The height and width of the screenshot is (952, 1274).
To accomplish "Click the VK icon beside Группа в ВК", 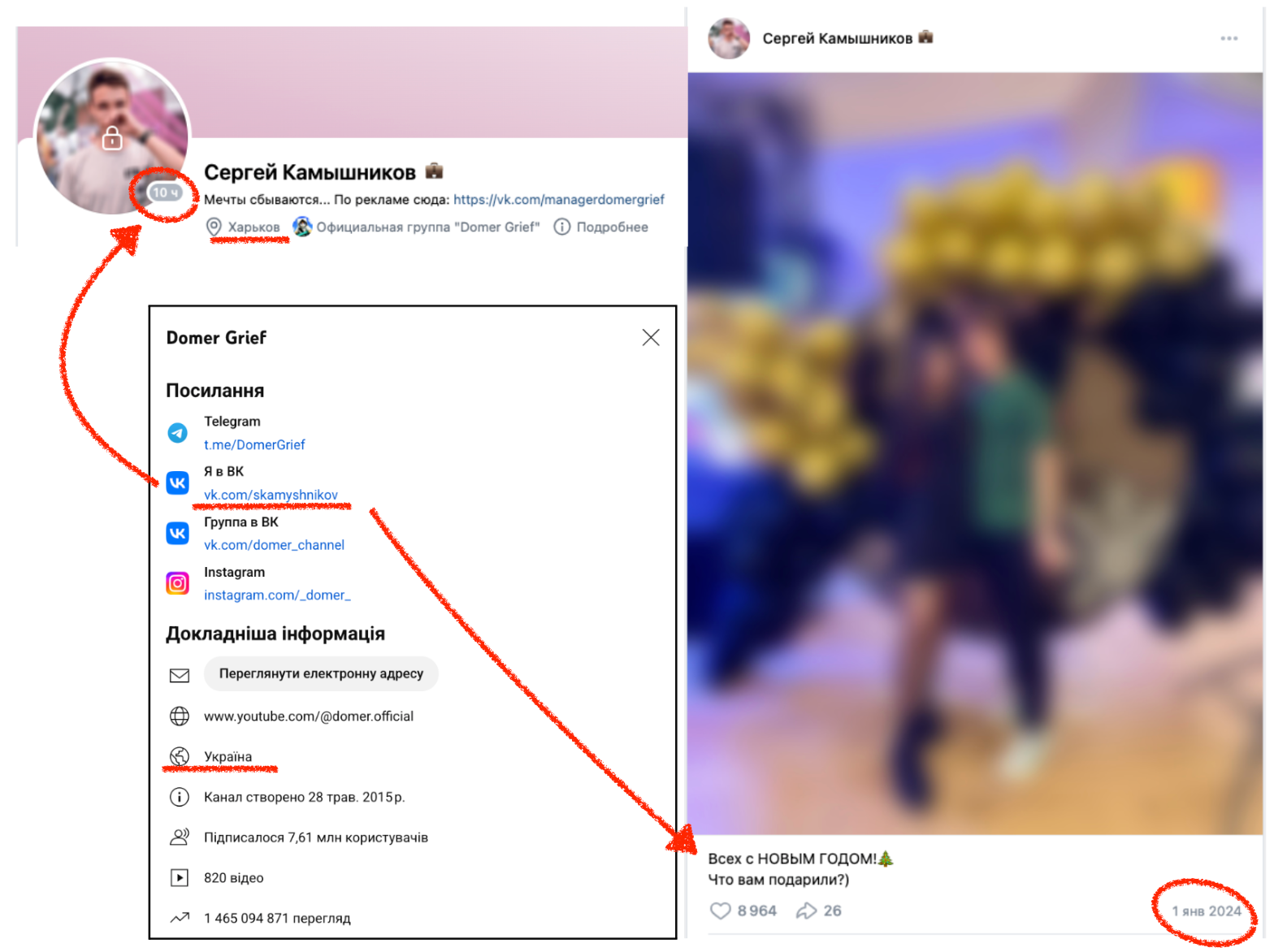I will [177, 533].
